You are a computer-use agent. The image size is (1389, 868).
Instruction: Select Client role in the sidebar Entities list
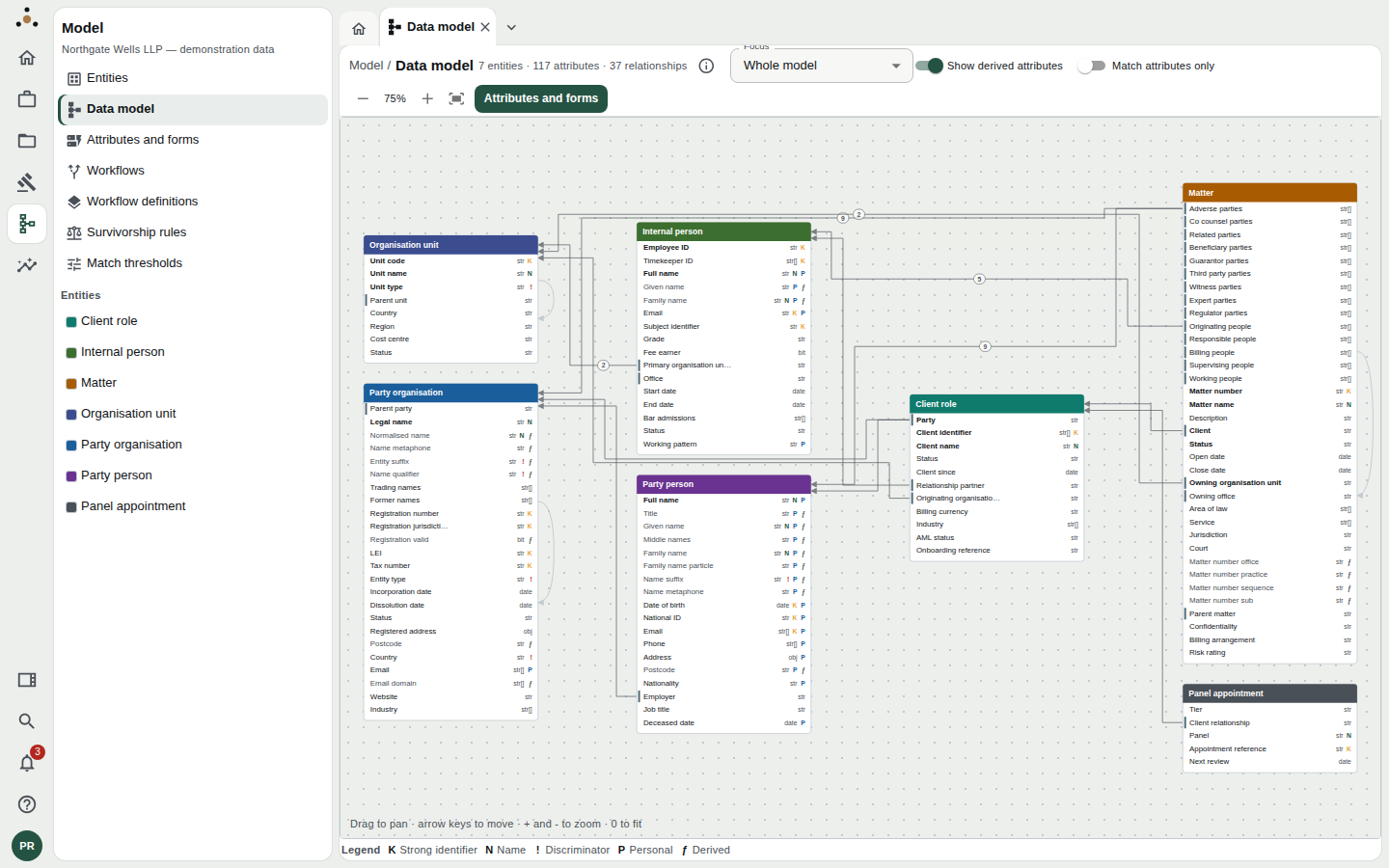coord(193,321)
